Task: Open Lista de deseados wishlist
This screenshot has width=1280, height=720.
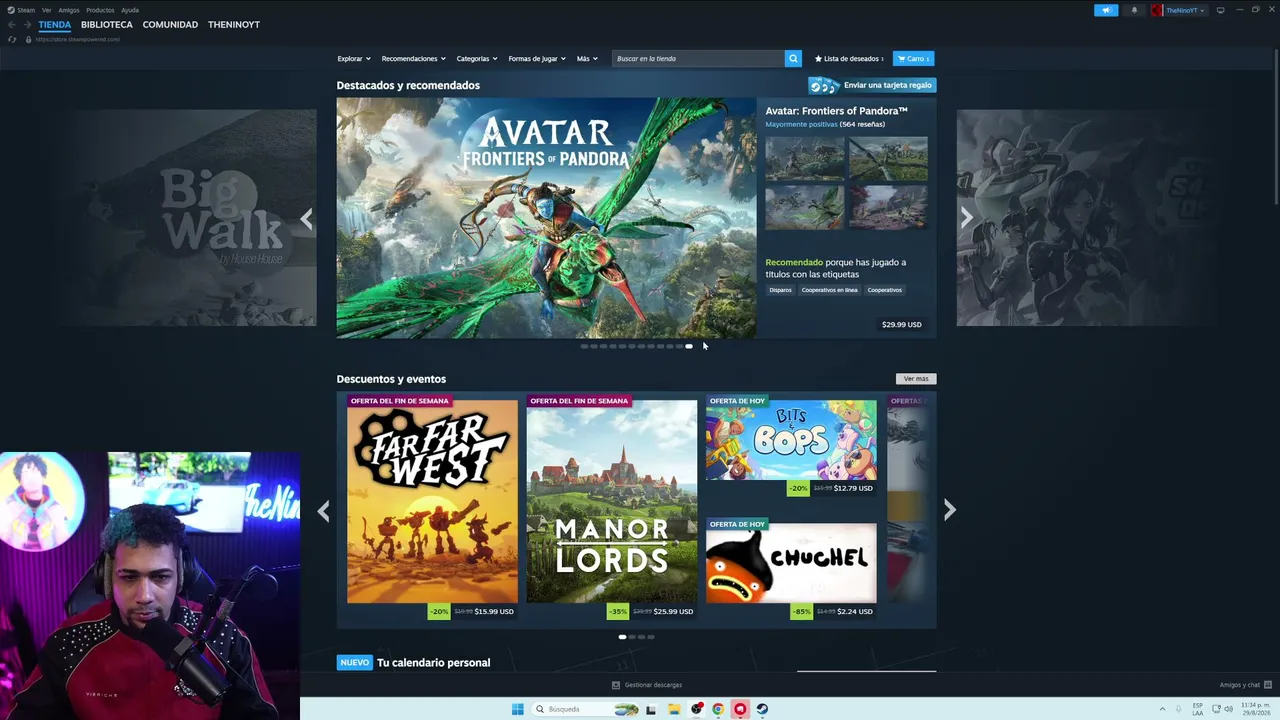Action: [x=849, y=59]
